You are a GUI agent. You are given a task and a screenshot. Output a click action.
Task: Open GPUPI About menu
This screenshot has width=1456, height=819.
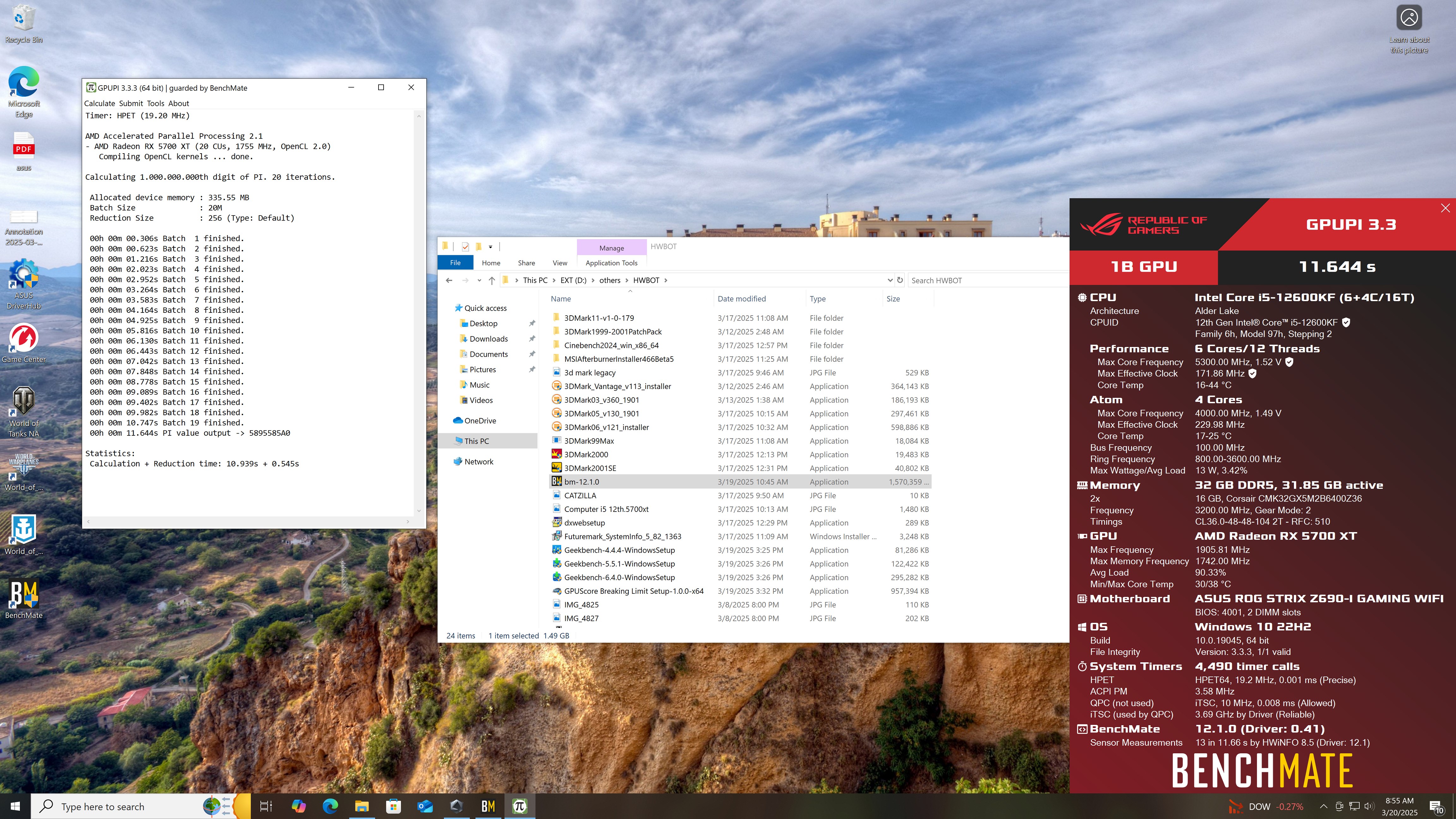click(x=179, y=103)
